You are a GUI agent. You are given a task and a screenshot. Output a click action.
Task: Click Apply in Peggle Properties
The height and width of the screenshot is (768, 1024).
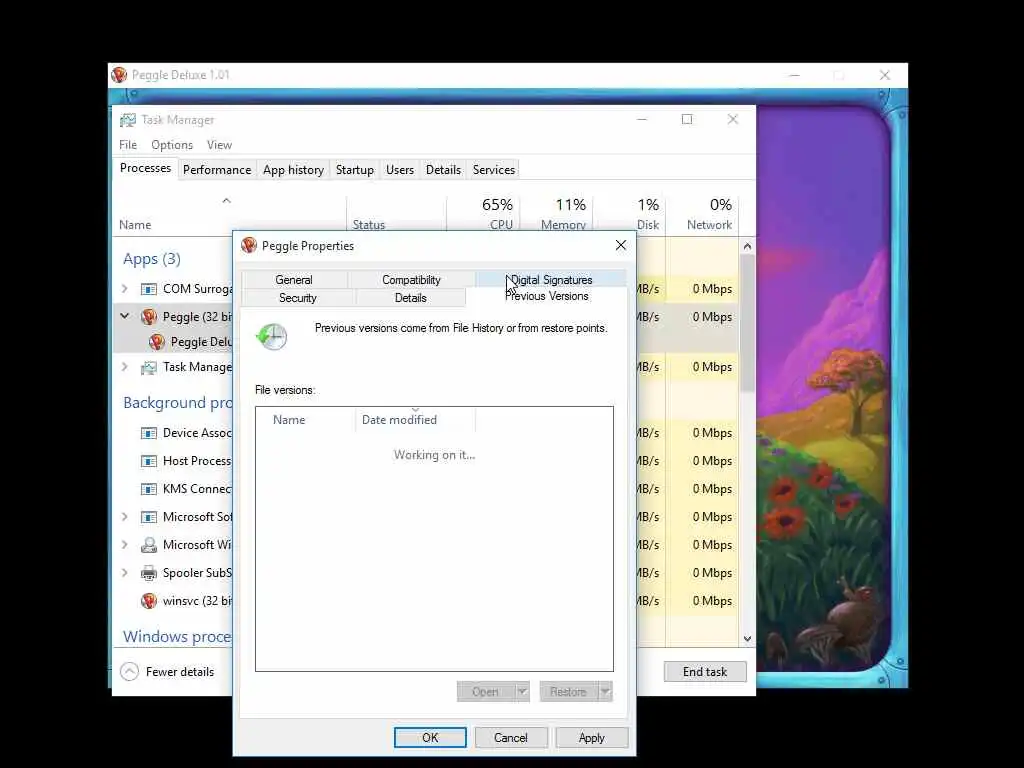(592, 737)
